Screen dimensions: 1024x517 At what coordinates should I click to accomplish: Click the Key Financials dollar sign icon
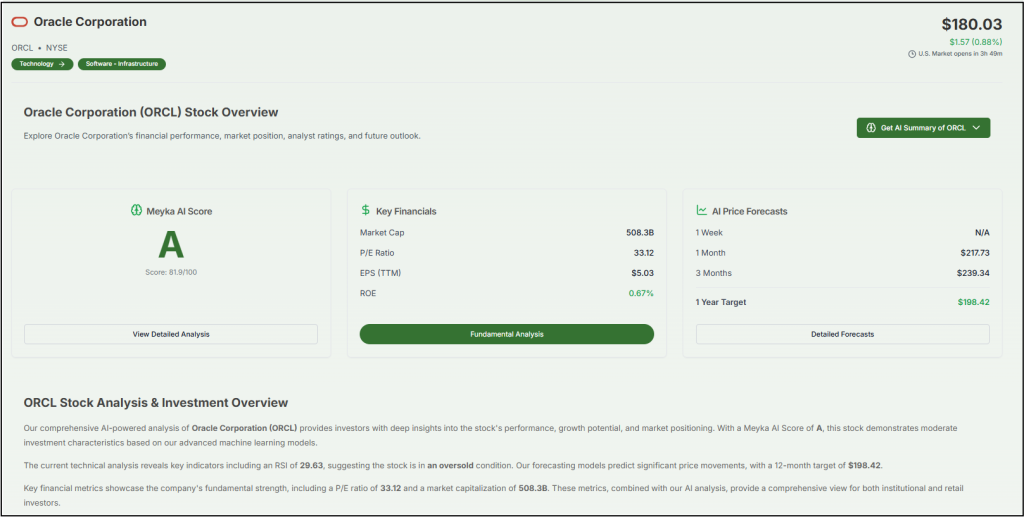[366, 211]
